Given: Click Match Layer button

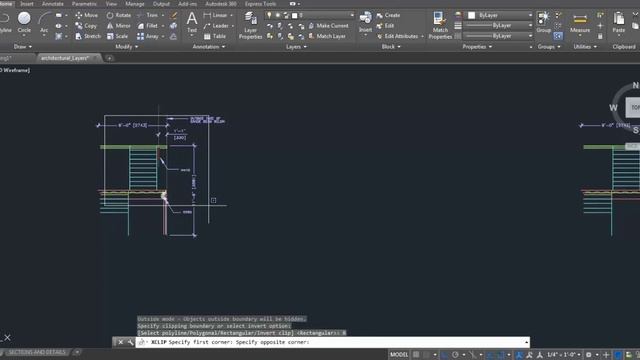Looking at the screenshot, I should tap(327, 36).
